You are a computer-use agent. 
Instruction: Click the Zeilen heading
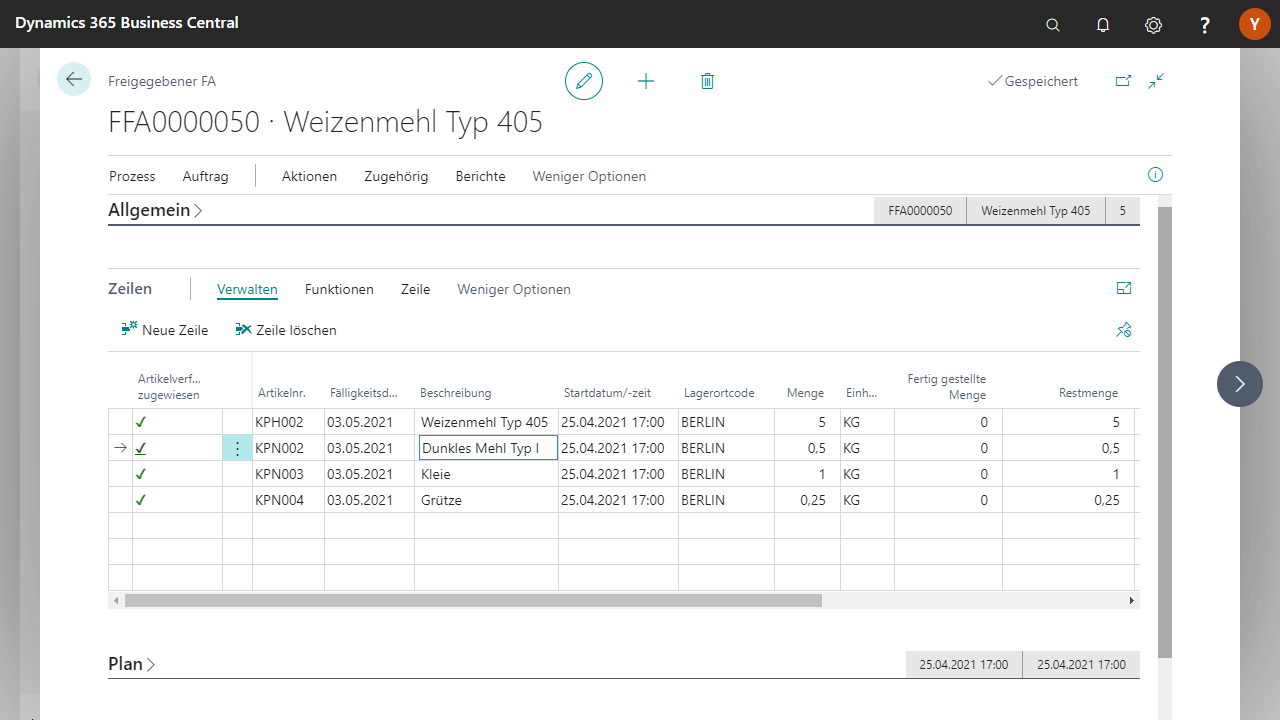click(130, 288)
